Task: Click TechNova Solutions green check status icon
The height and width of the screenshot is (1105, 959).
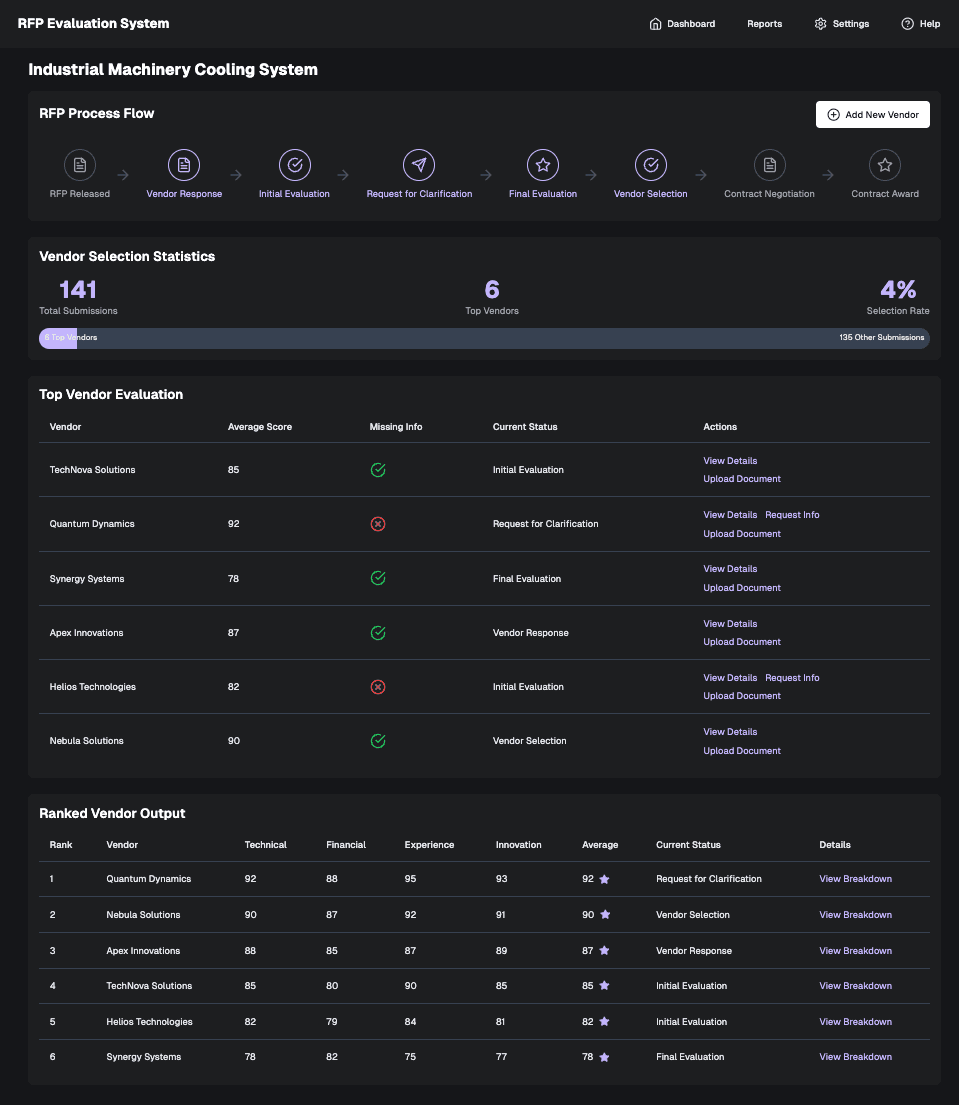Action: [378, 470]
